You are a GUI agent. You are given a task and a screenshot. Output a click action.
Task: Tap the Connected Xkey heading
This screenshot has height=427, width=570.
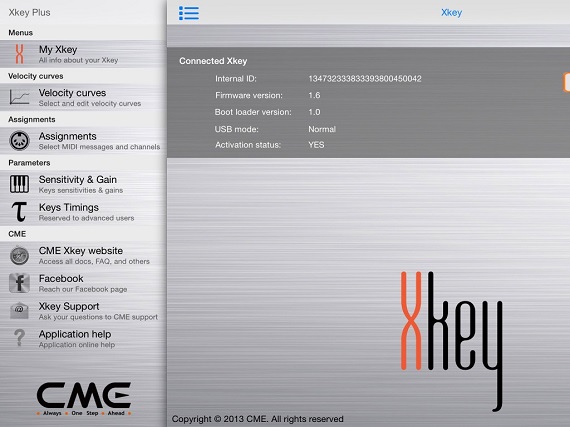(213, 61)
